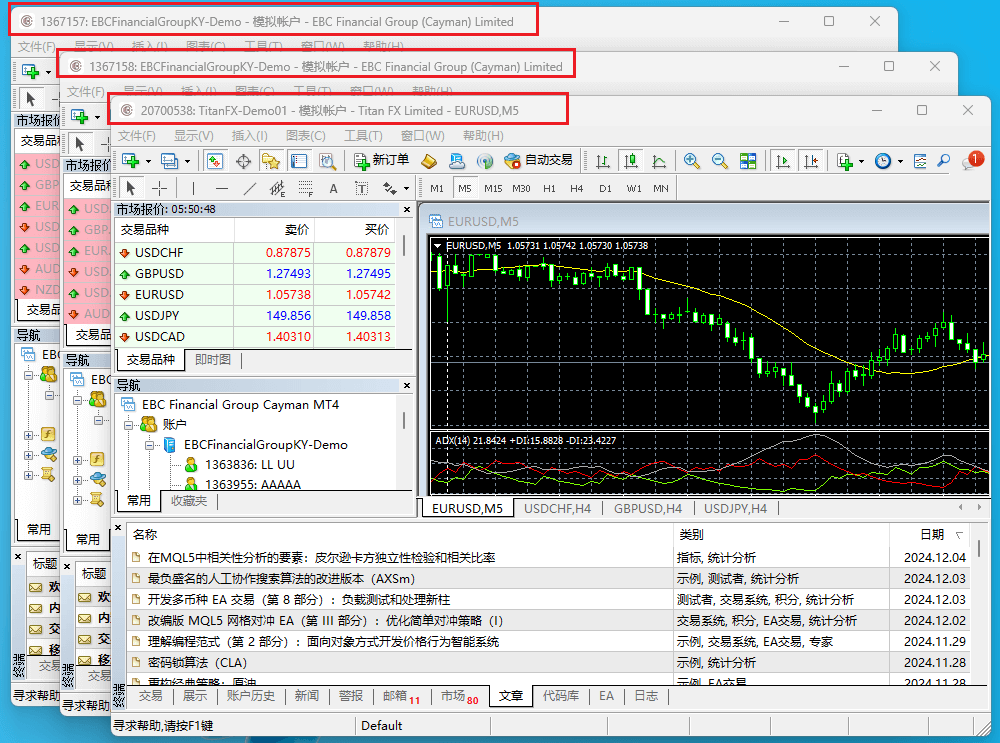
Task: Click the new chart icon in TitanFX toolbar
Action: [x=131, y=161]
